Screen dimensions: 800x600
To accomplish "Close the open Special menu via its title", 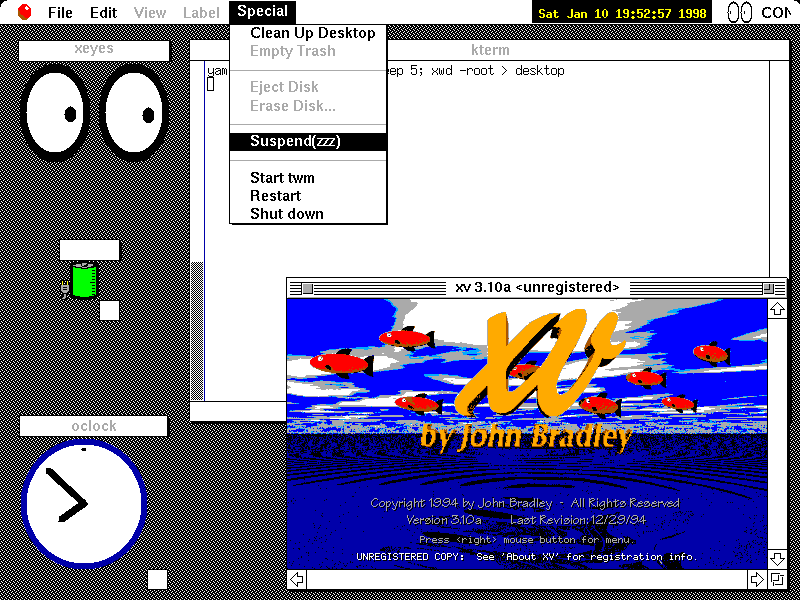I will [262, 12].
